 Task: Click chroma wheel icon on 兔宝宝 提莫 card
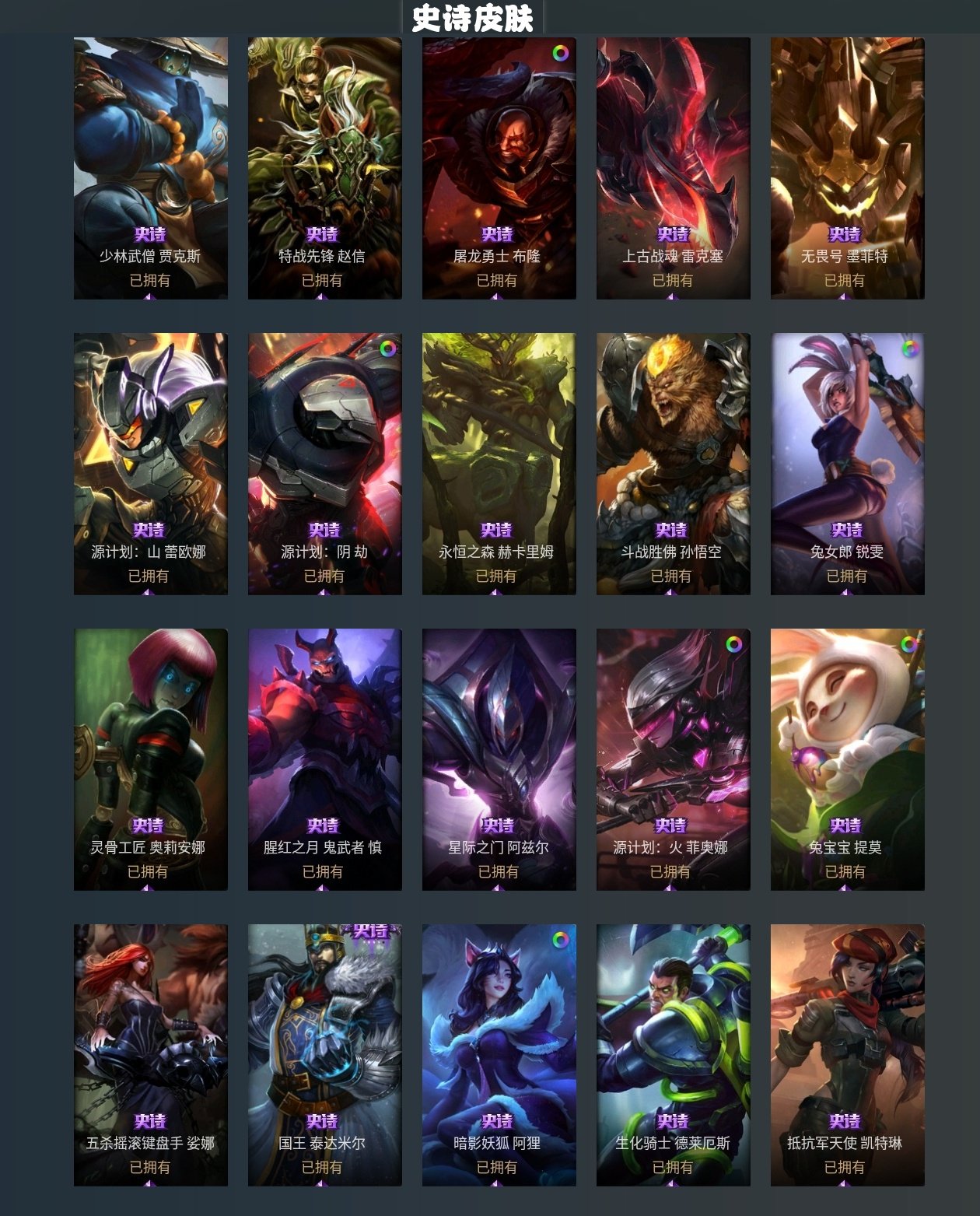click(x=909, y=644)
